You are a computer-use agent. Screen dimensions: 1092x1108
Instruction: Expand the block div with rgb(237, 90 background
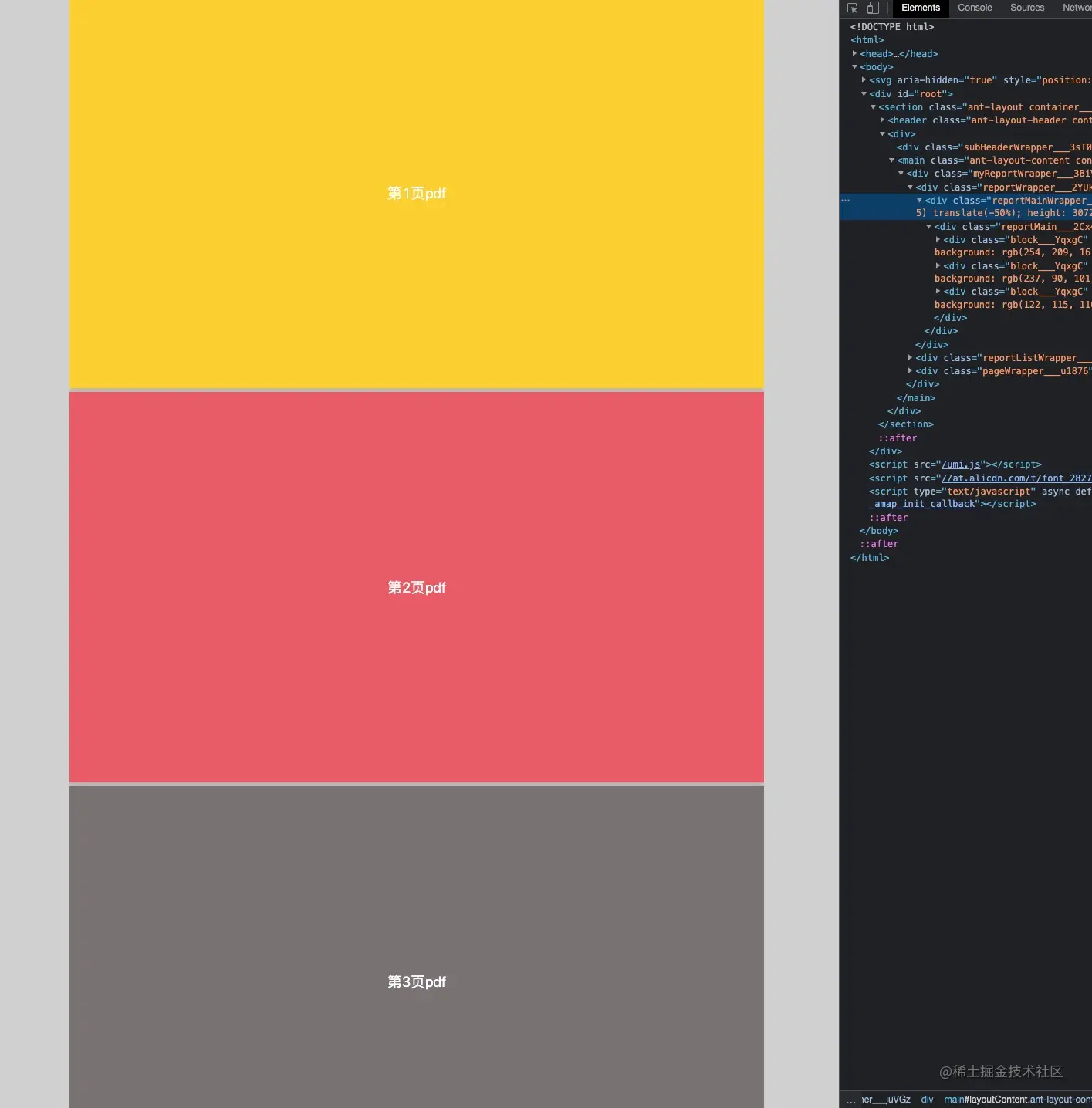938,265
